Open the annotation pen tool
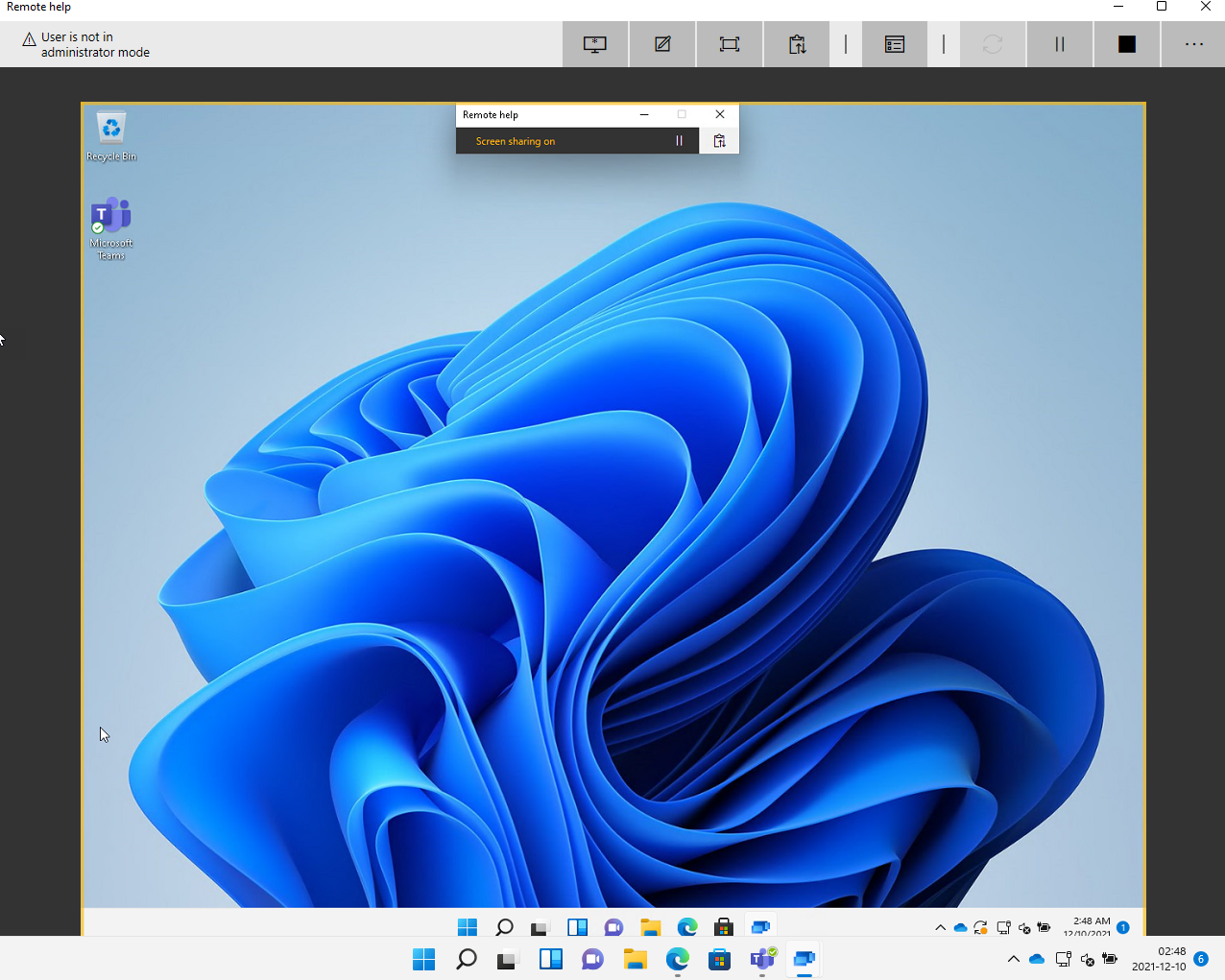The height and width of the screenshot is (980, 1225). 662,44
